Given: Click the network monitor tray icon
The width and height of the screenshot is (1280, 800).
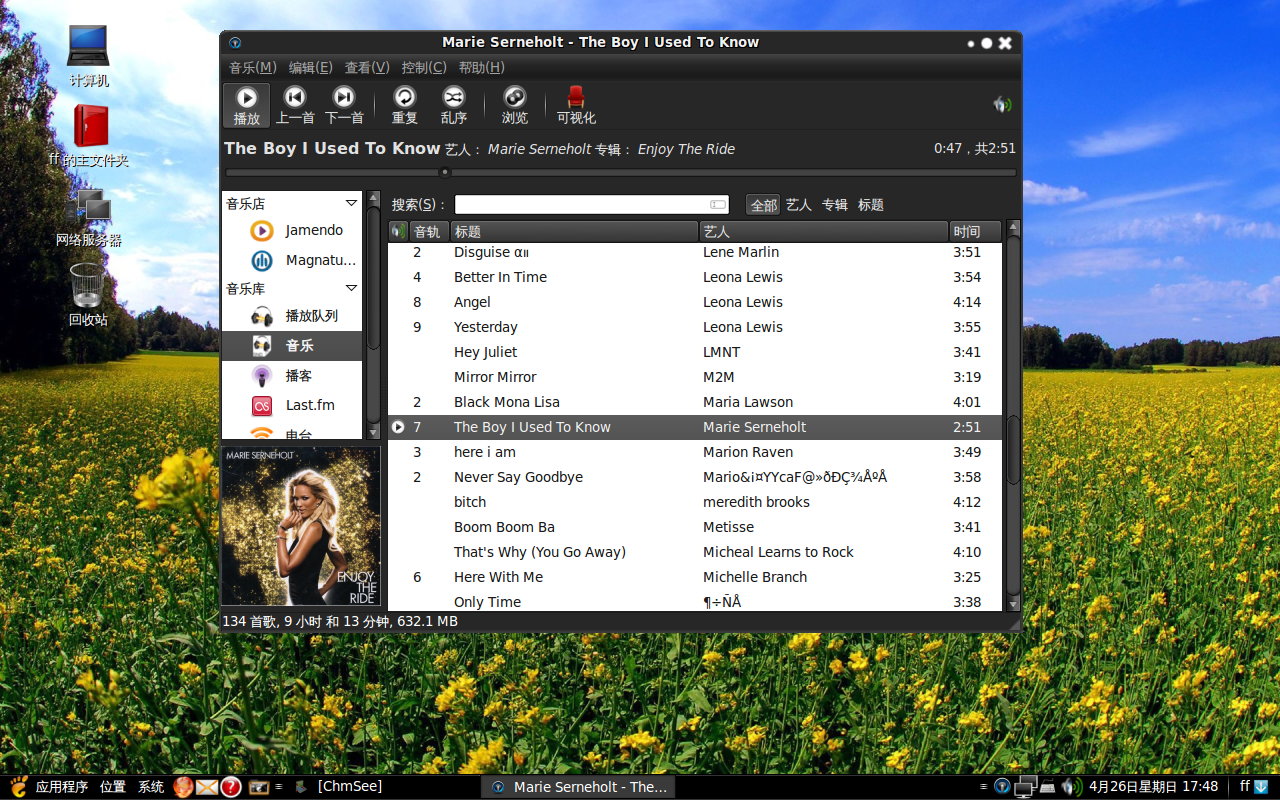Looking at the screenshot, I should click(1026, 787).
